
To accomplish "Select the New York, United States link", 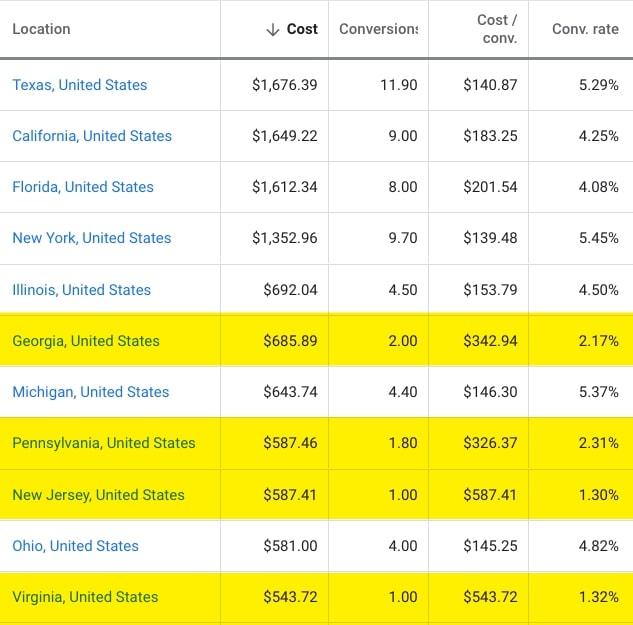I will coord(92,238).
